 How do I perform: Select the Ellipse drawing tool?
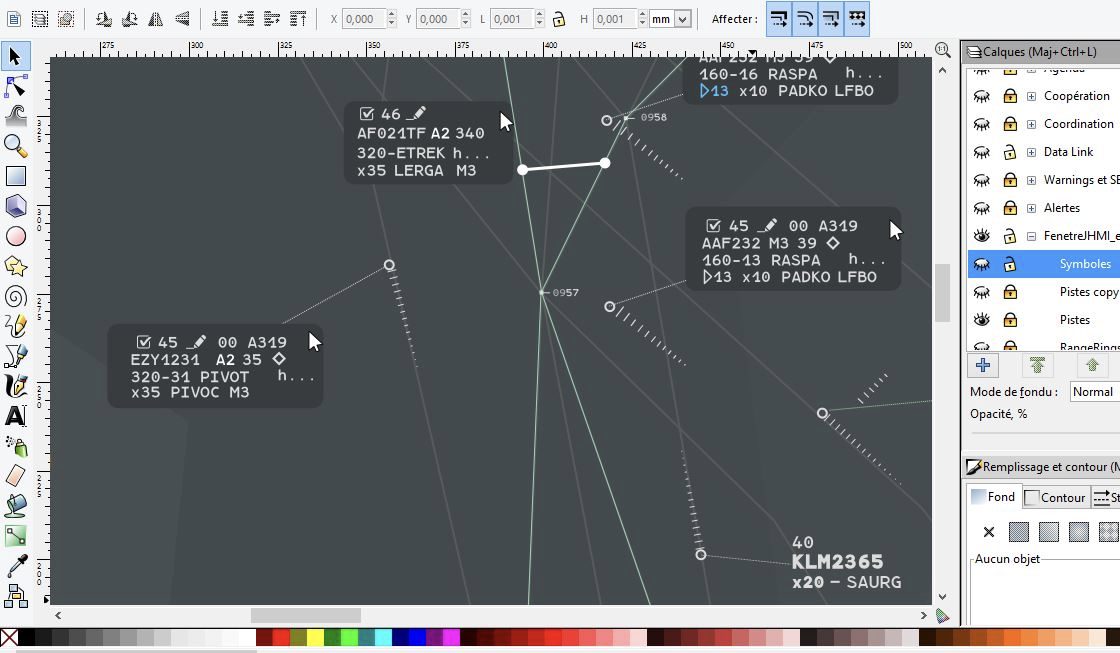(15, 236)
